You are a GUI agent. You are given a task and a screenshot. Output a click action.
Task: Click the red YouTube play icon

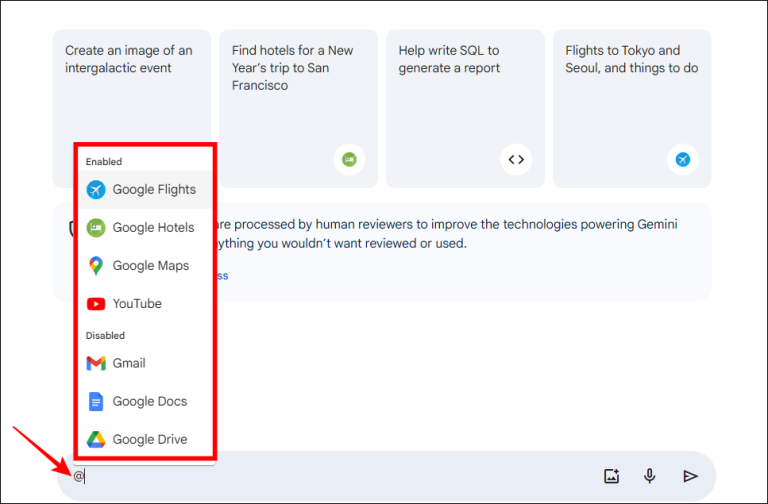point(96,304)
